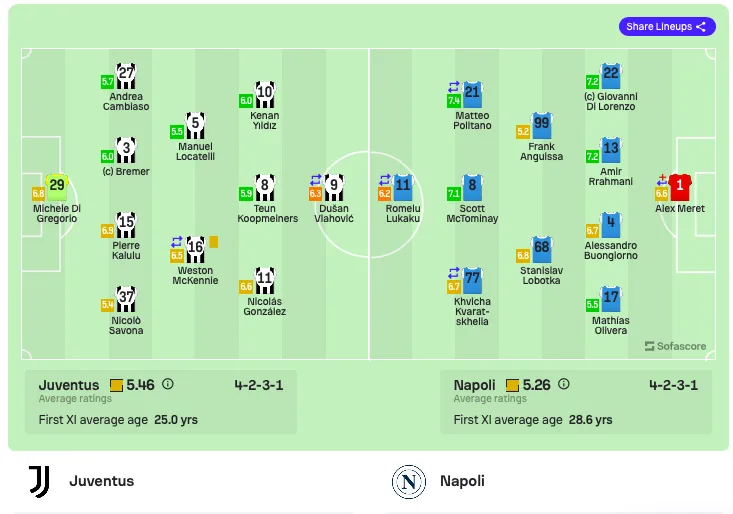Click Michele Di Gregorio's green goalkeeper jersey
Screen dimensions: 733x514
point(57,187)
